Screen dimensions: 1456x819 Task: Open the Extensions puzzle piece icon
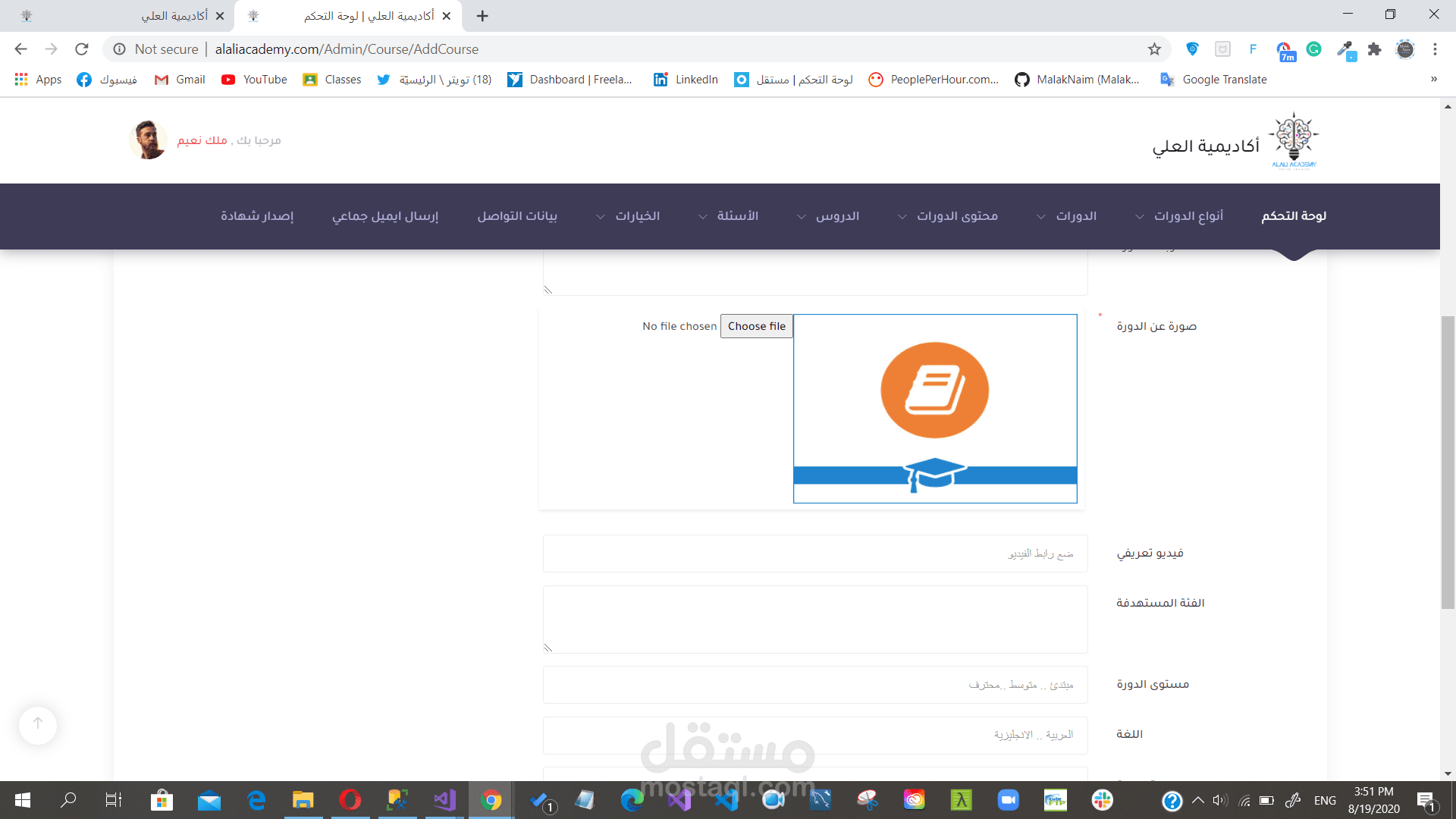[1374, 49]
